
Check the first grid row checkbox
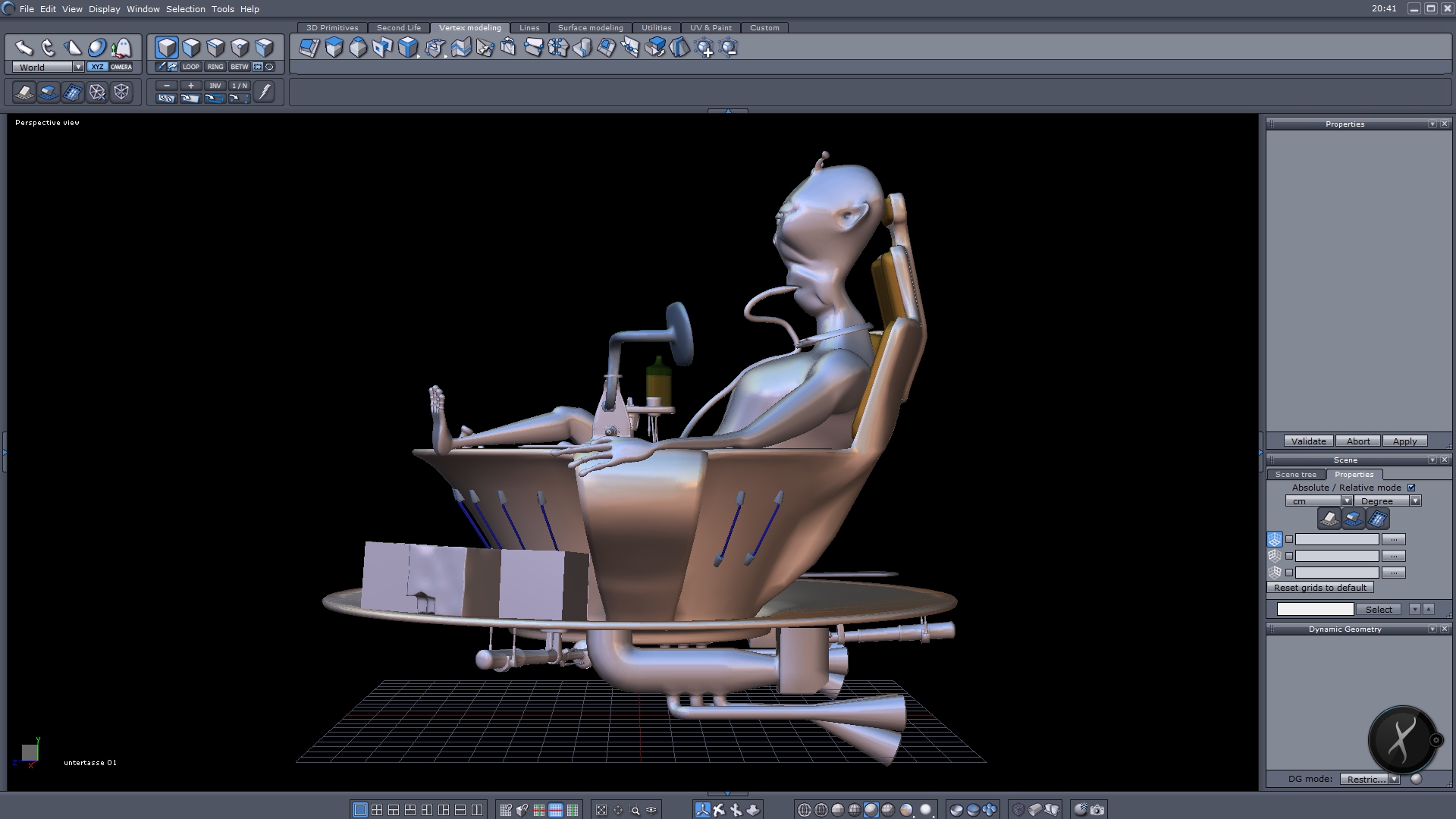(1289, 539)
